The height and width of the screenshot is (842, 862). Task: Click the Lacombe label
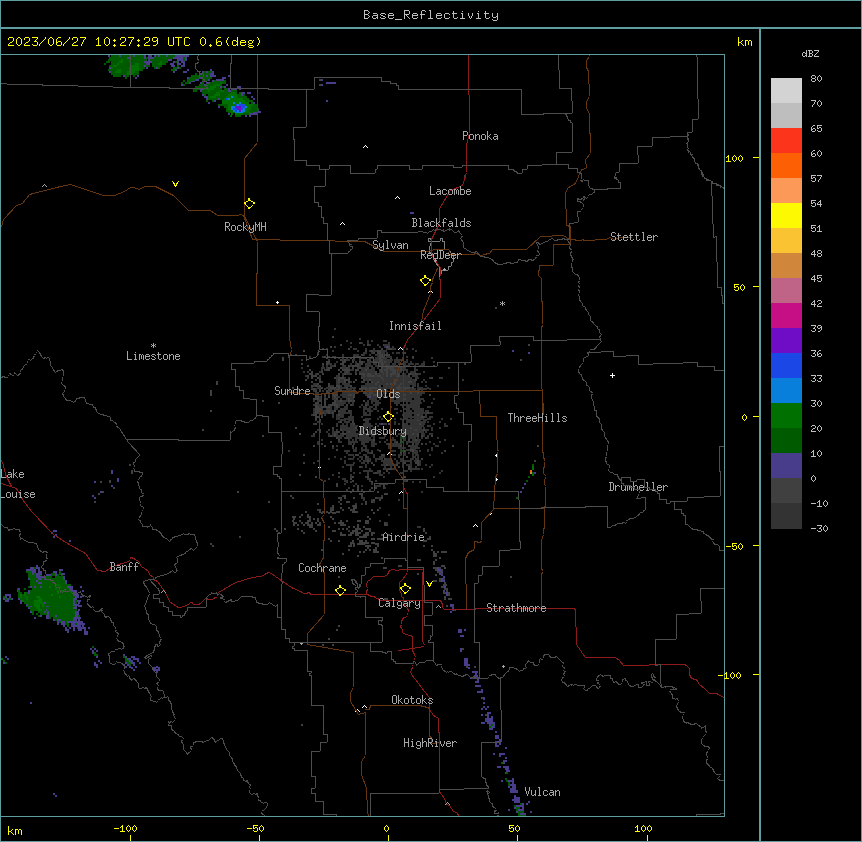tap(450, 191)
